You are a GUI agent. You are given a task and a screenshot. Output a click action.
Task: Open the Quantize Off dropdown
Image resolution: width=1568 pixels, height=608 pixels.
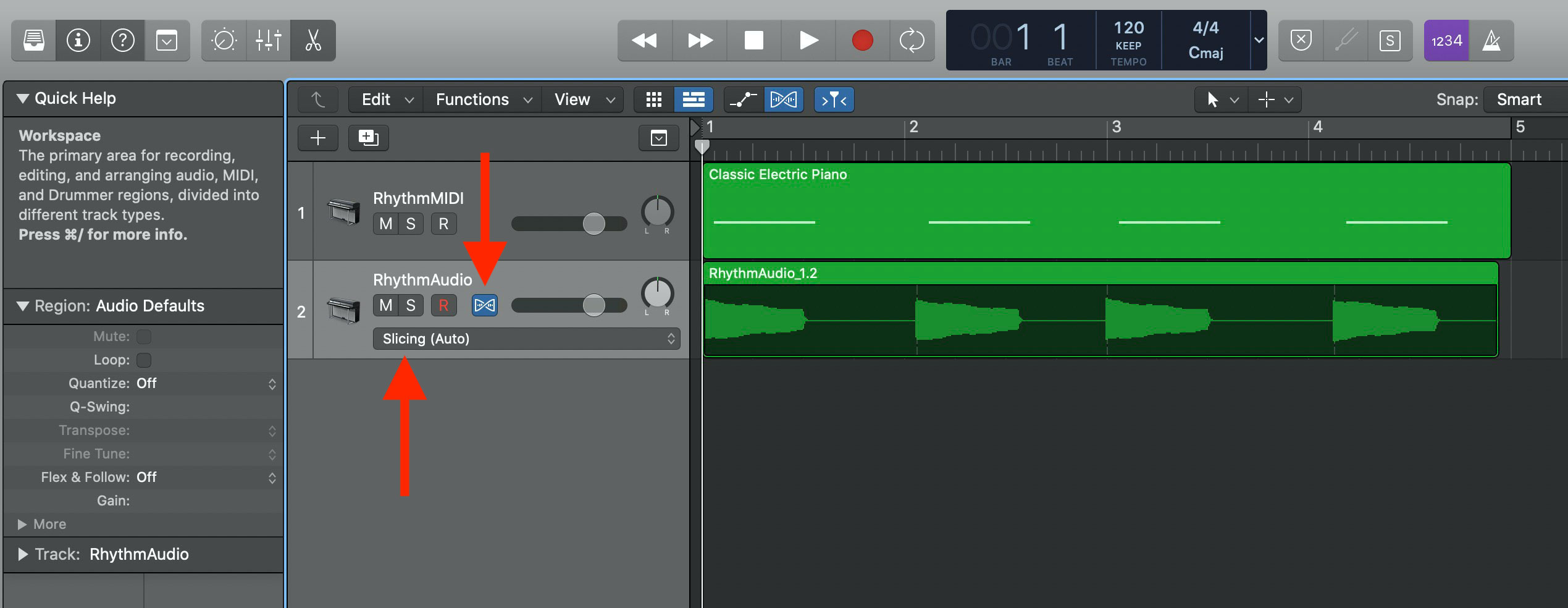[206, 383]
